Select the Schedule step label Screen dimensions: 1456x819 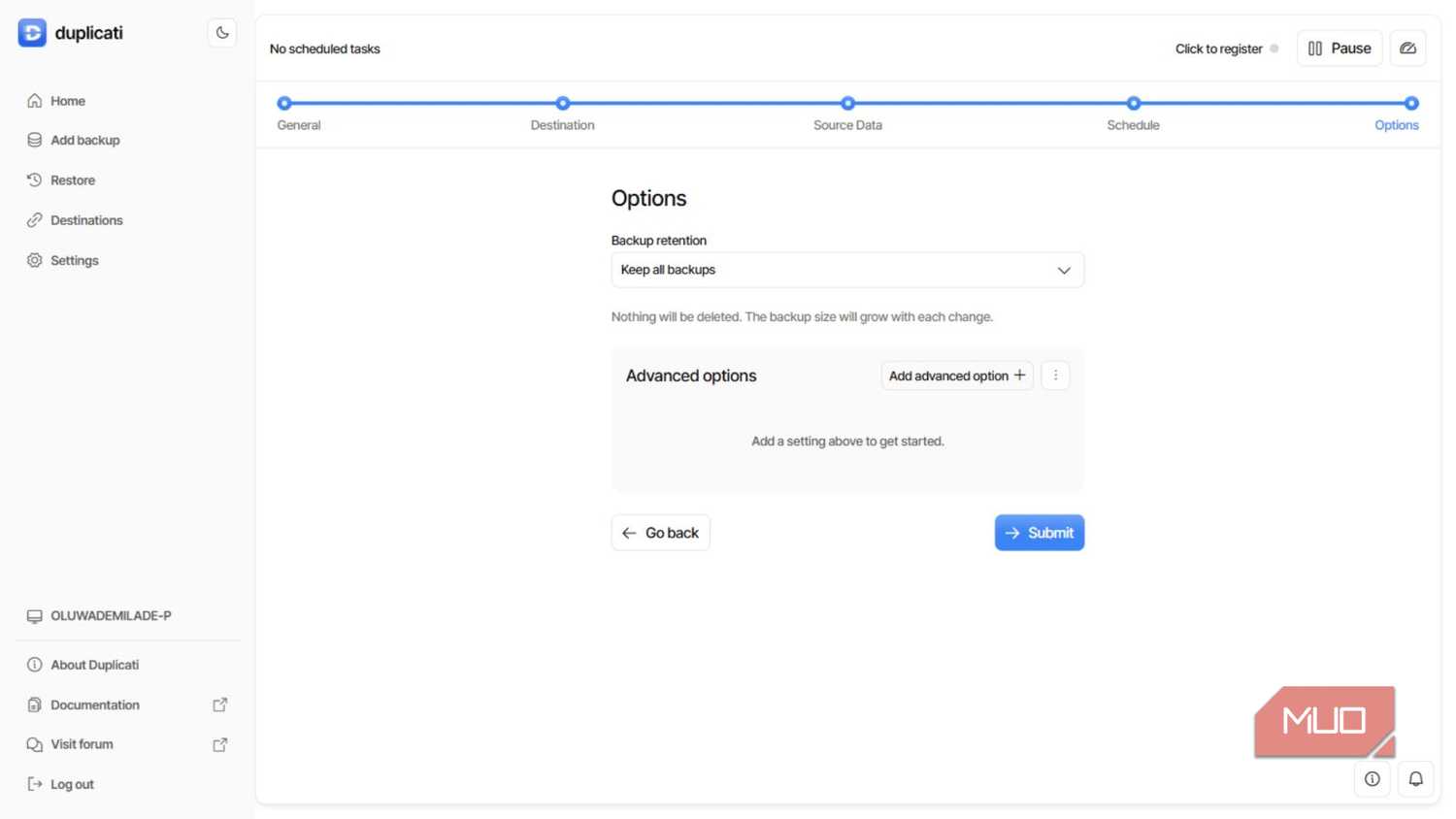[x=1134, y=125]
